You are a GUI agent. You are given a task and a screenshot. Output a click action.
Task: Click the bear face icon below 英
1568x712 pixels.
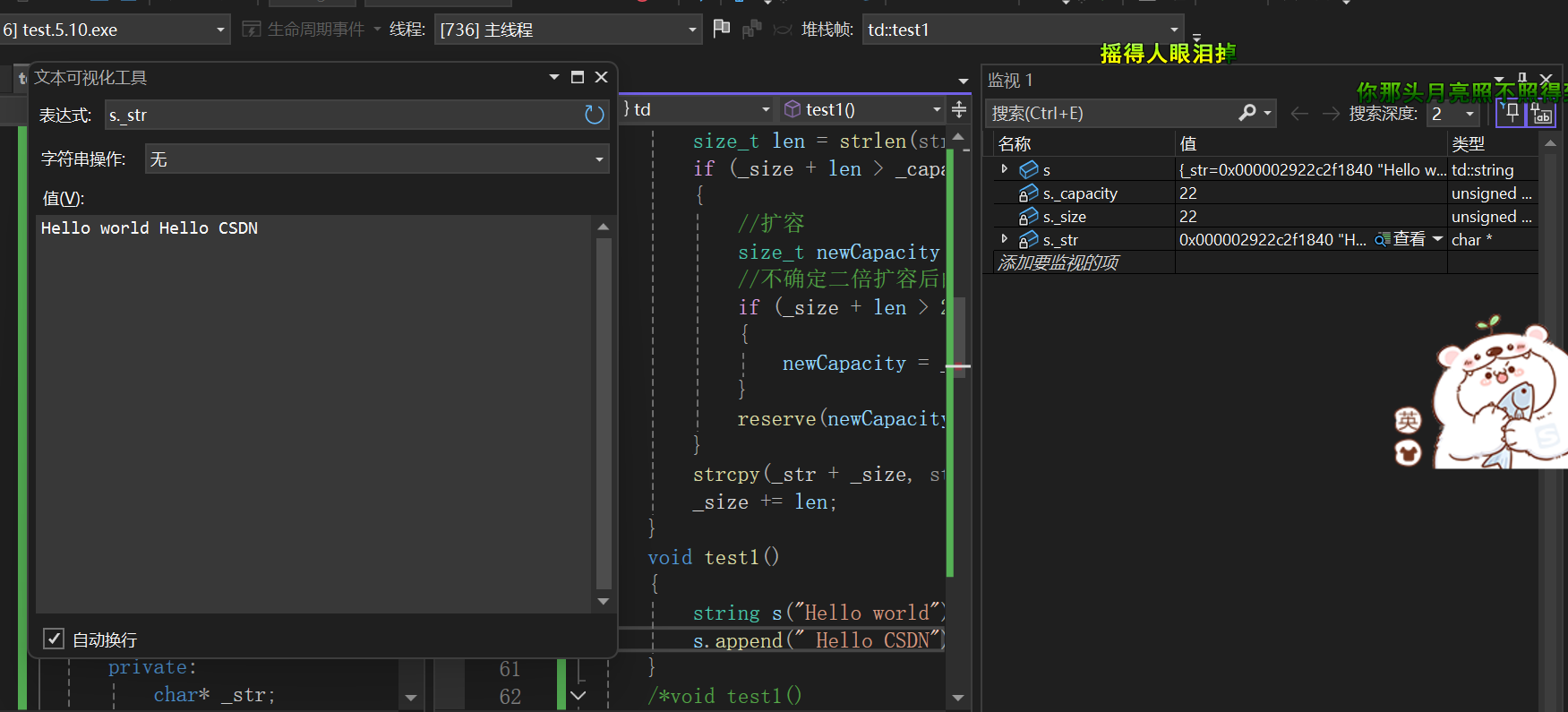(1408, 453)
